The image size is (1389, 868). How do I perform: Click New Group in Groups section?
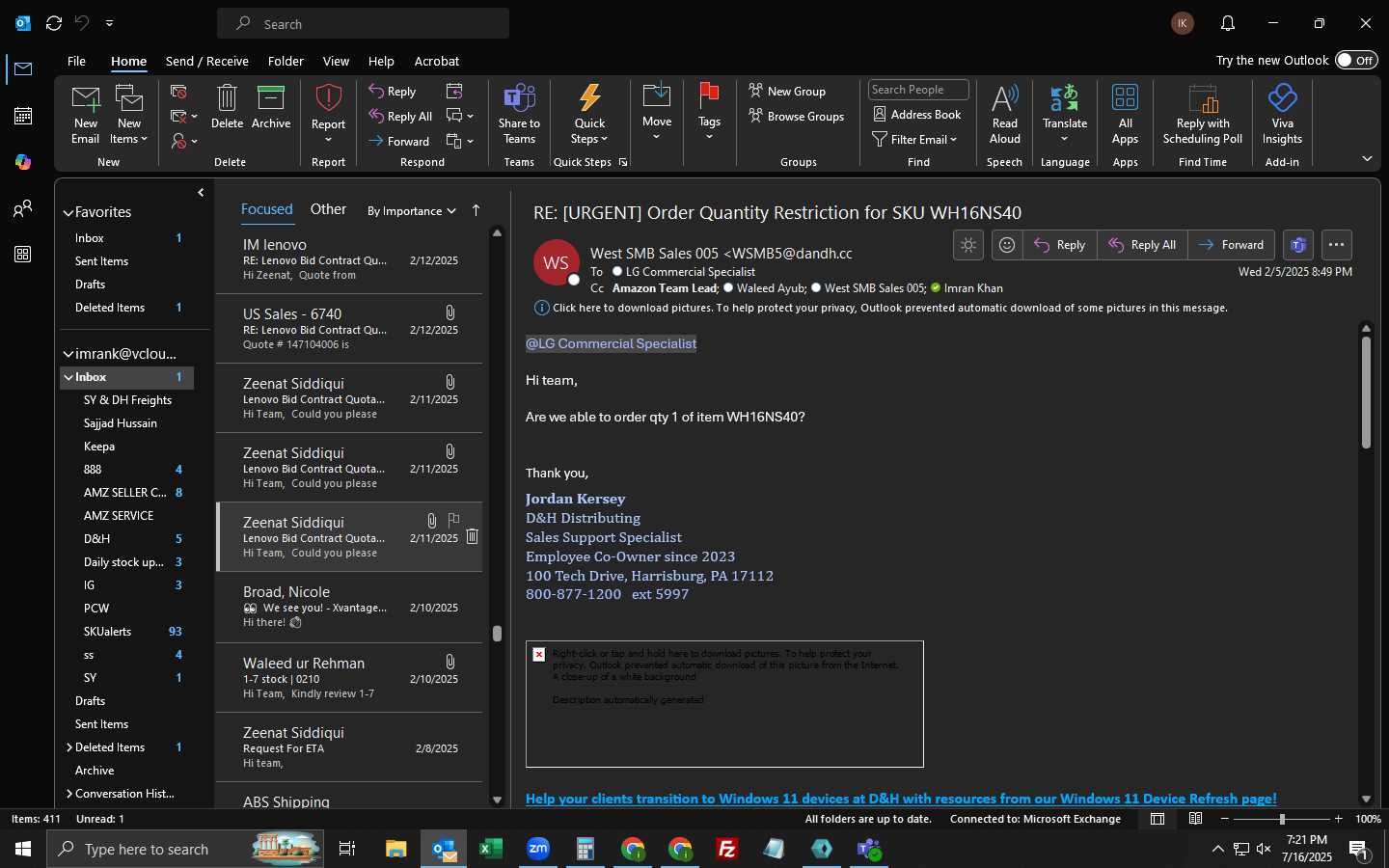pos(787,91)
